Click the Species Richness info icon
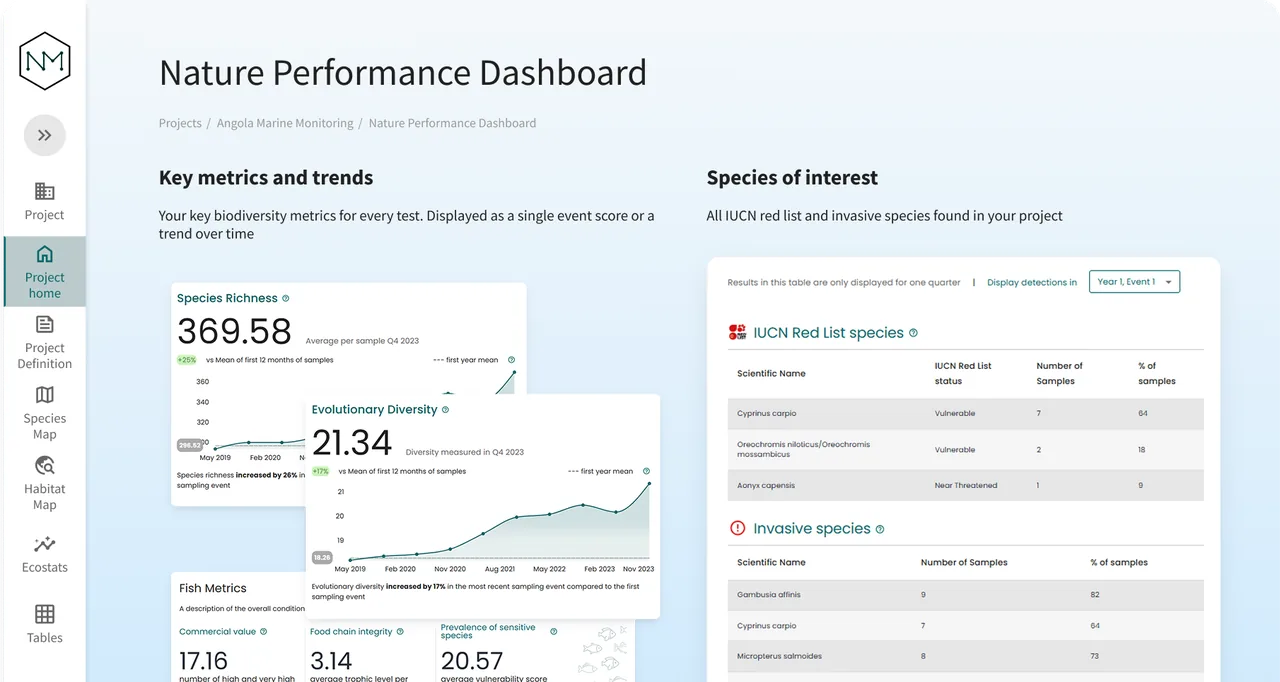 point(286,298)
